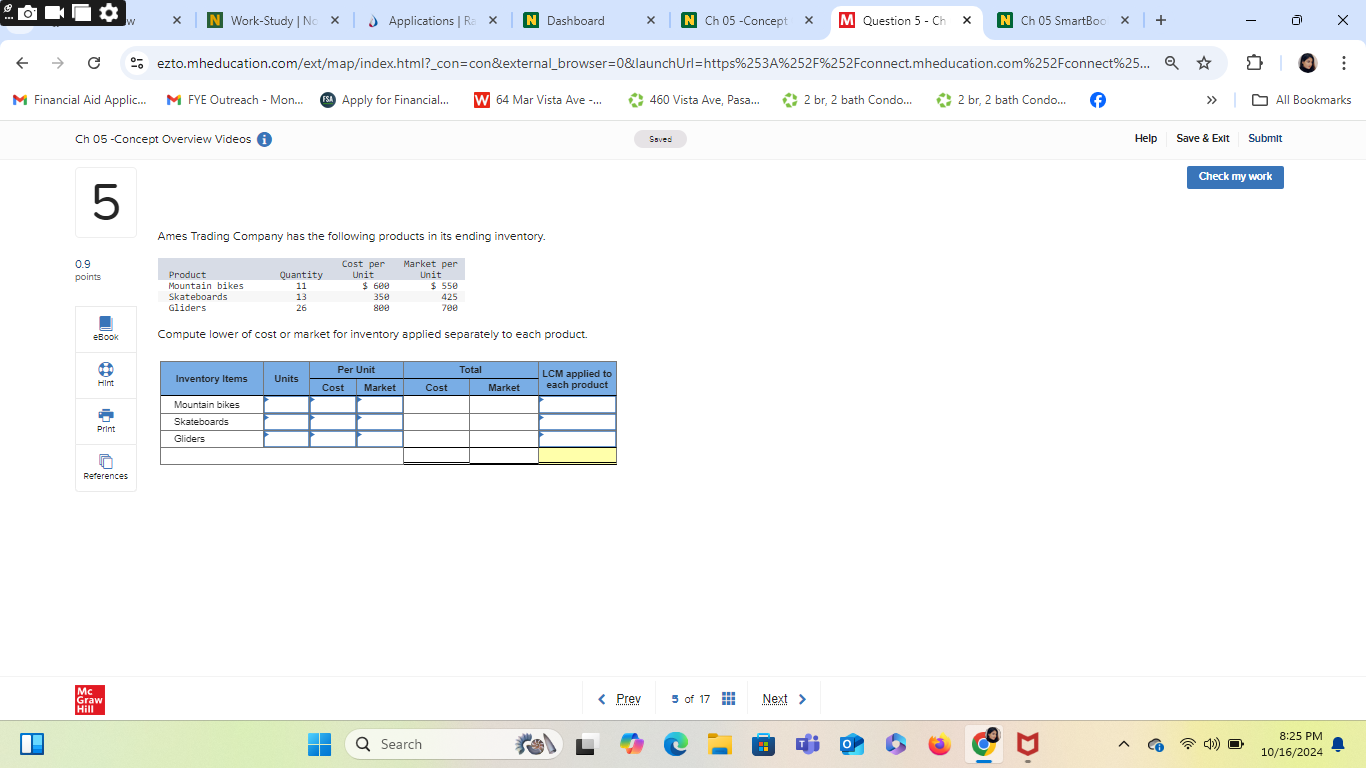
Task: Open Microsoft Store from the taskbar
Action: tap(763, 744)
